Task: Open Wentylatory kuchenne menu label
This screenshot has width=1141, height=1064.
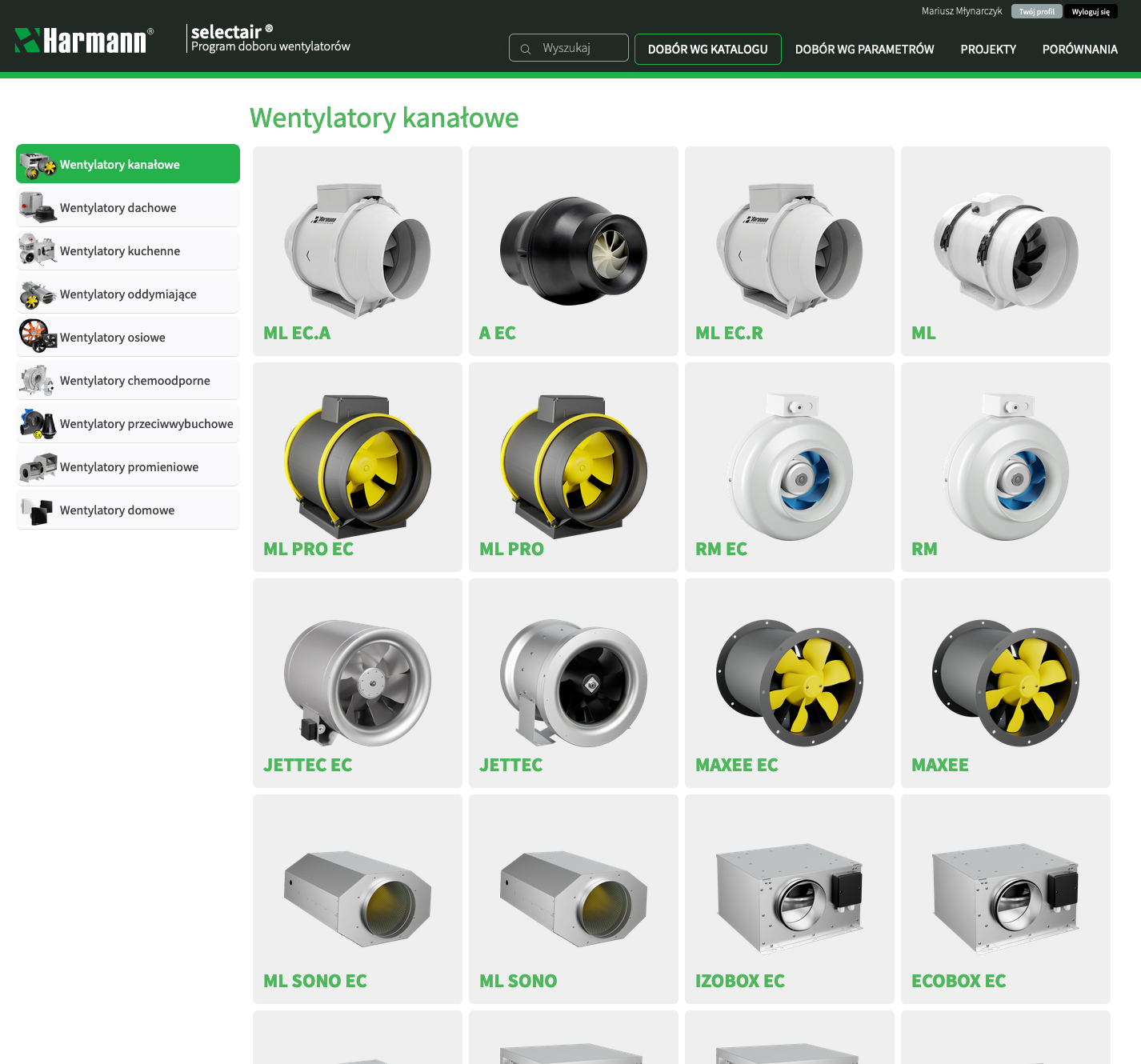Action: [x=120, y=251]
